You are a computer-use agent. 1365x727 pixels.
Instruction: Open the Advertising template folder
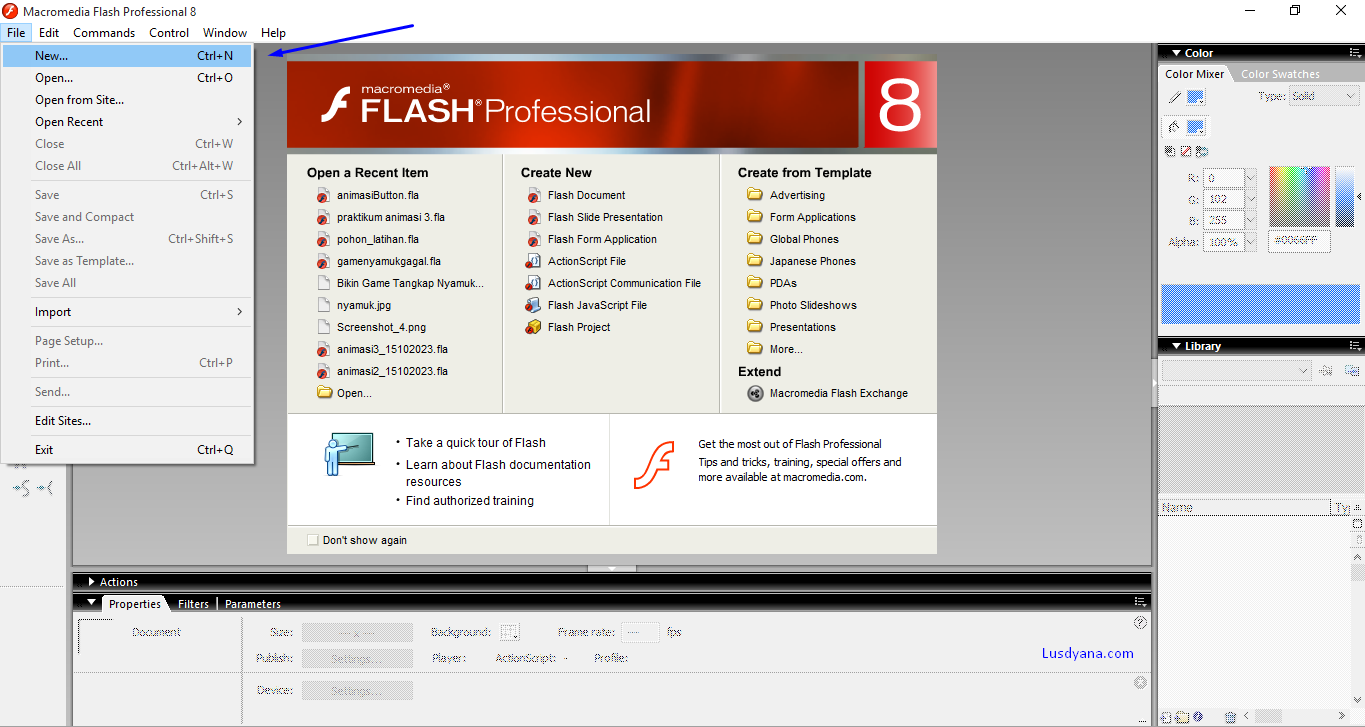coord(786,195)
